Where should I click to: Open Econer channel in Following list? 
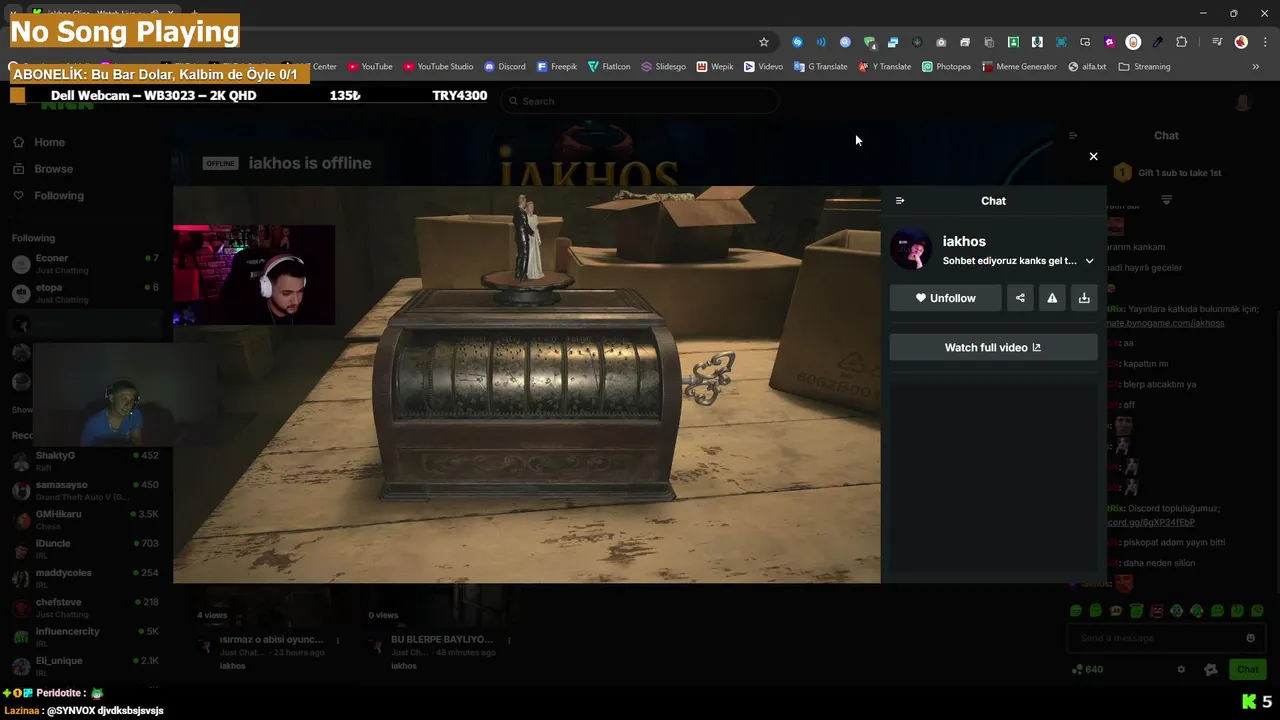84,264
